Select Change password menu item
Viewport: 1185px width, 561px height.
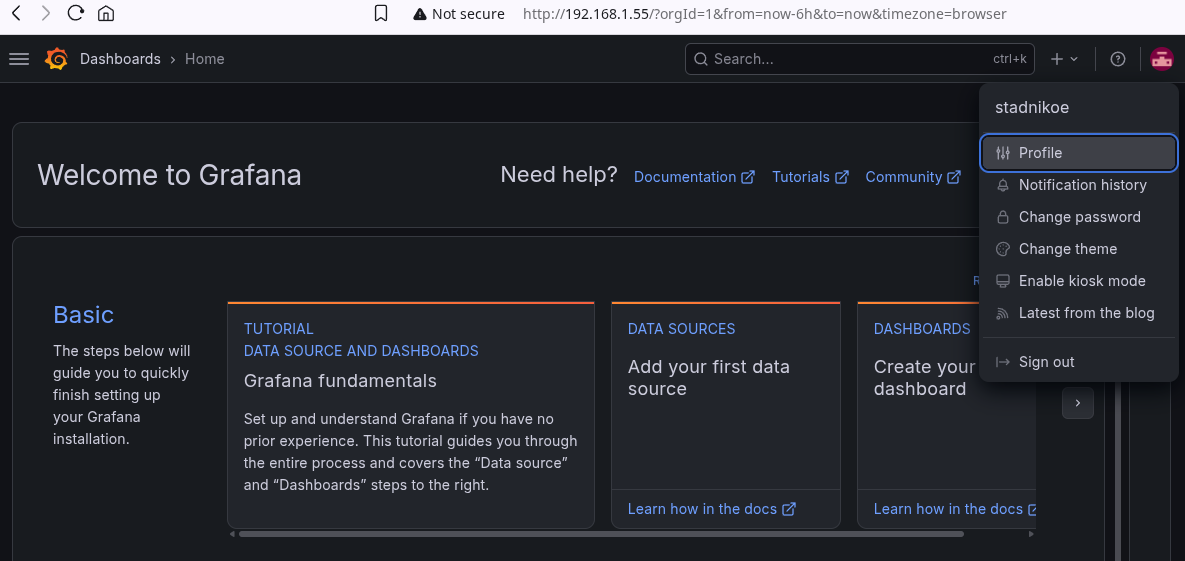point(1078,217)
